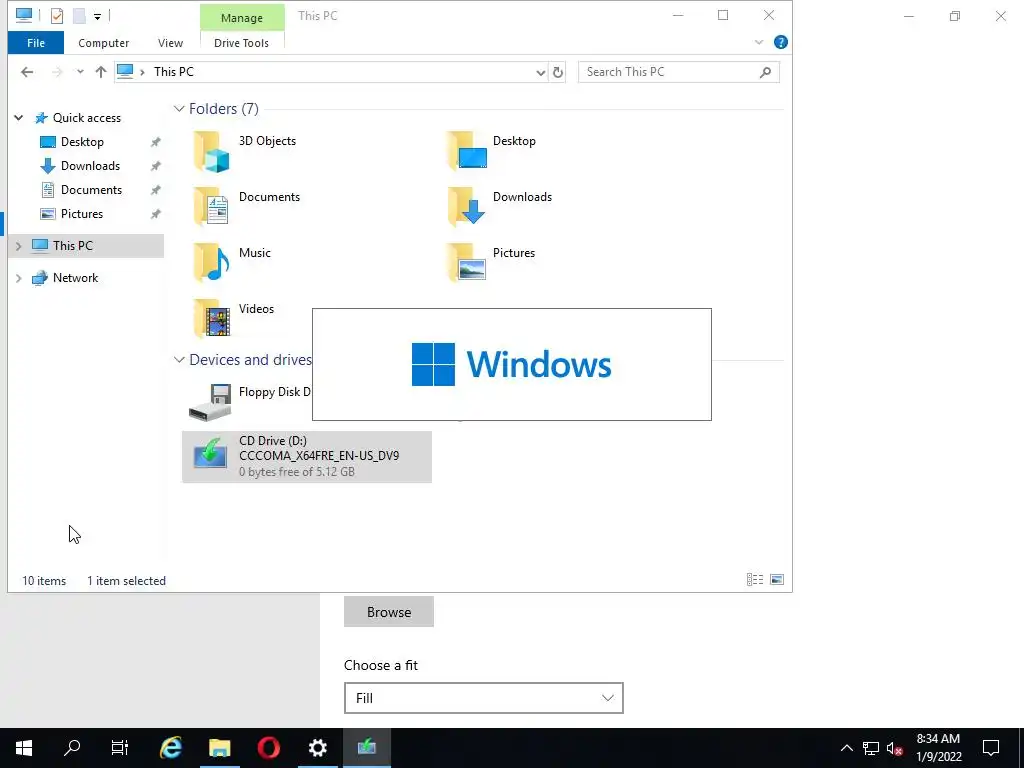The image size is (1024, 768).
Task: Open Customize Quick Access Toolbar dropdown
Action: click(97, 16)
